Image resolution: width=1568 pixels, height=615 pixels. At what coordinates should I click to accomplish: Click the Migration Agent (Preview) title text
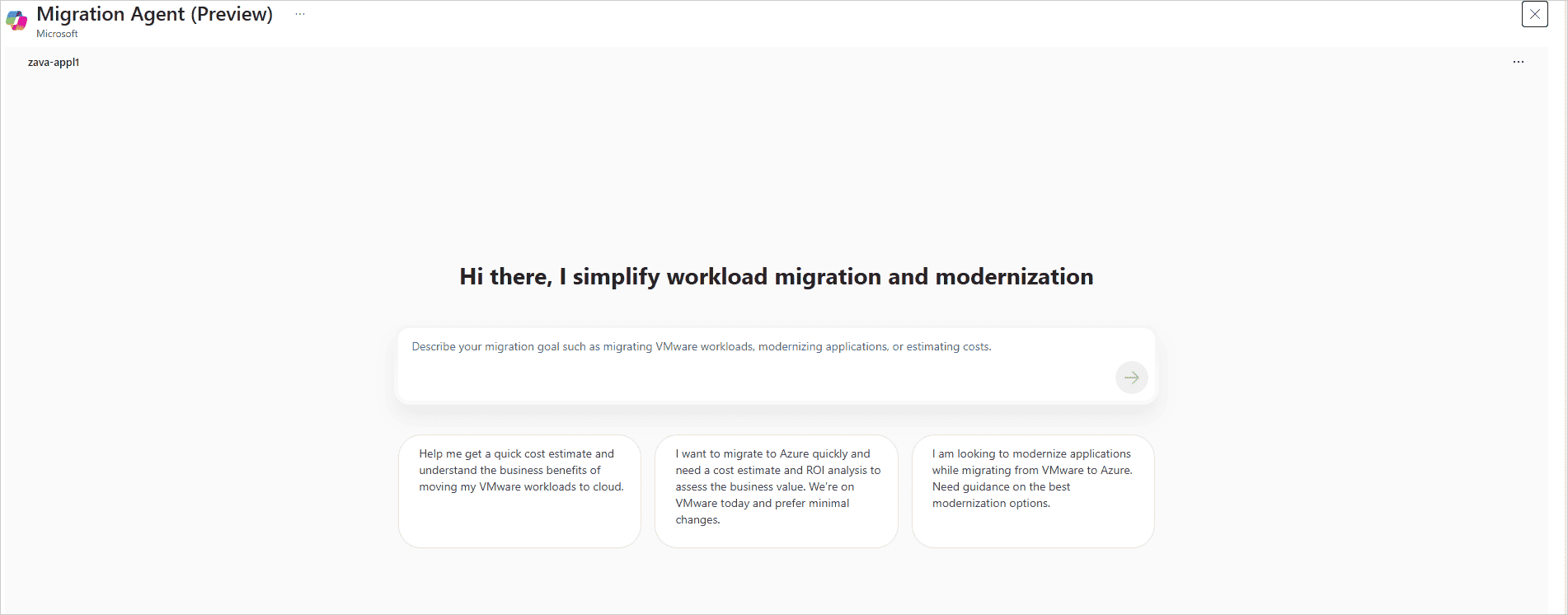(153, 14)
